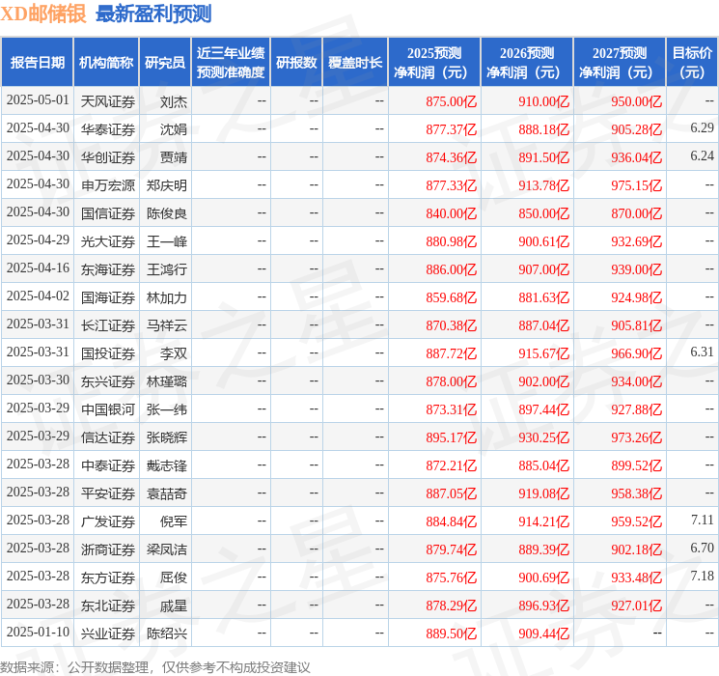Click the 研报数 column header

click(296, 62)
